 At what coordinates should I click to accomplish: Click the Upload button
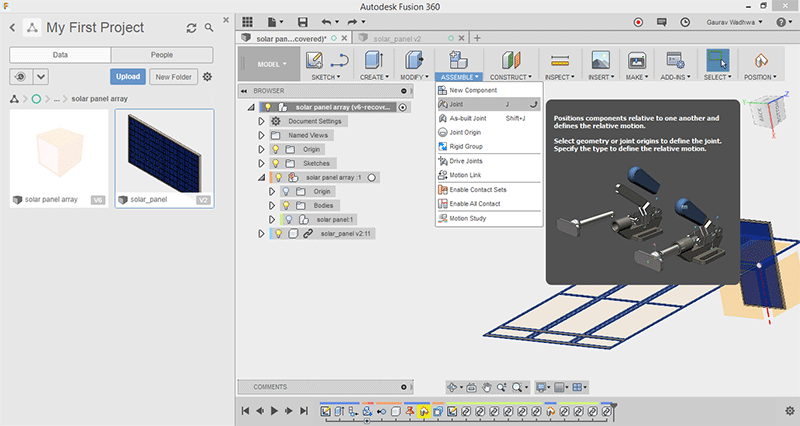pos(127,76)
